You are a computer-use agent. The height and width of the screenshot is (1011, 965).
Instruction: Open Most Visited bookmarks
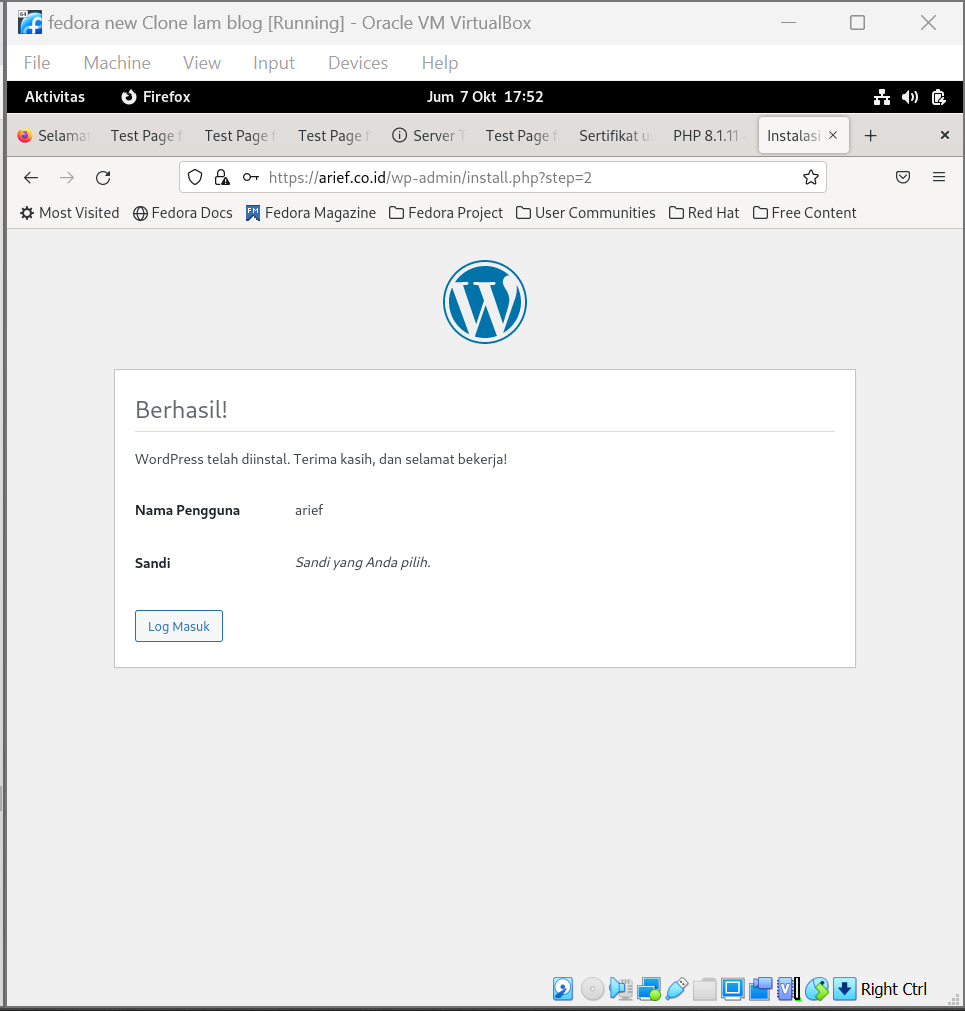[x=70, y=213]
